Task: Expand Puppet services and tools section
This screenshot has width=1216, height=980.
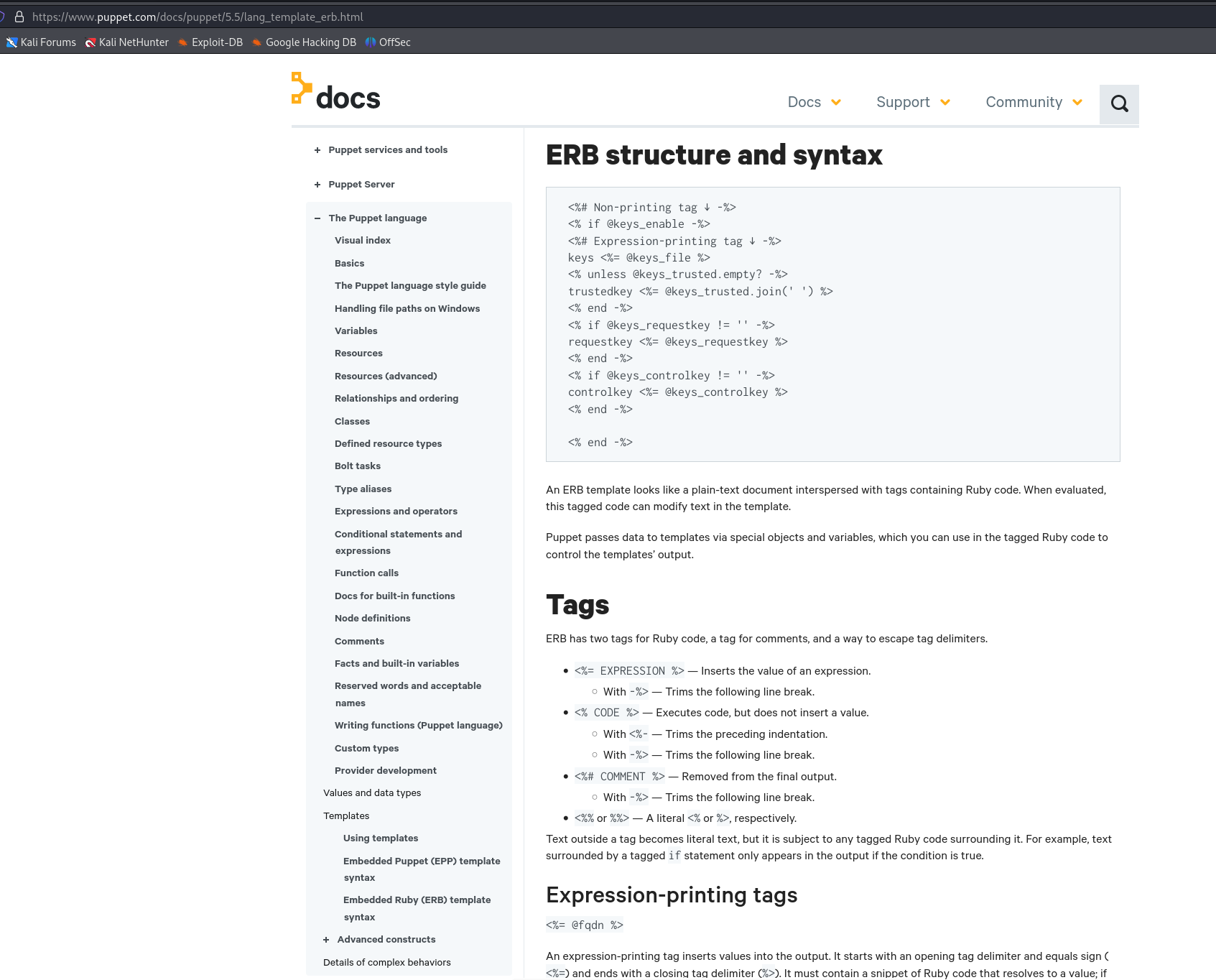Action: 317,150
